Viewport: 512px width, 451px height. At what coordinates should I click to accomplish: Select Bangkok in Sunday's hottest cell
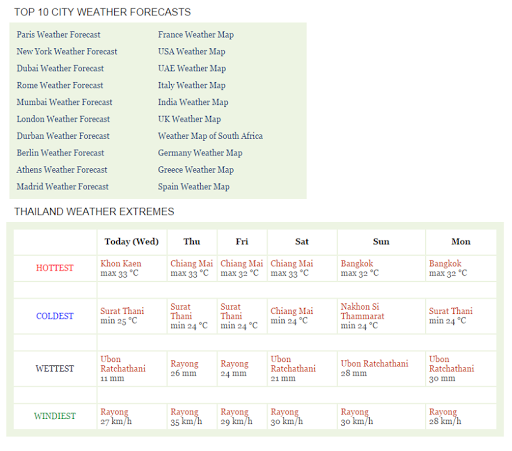[x=357, y=264]
